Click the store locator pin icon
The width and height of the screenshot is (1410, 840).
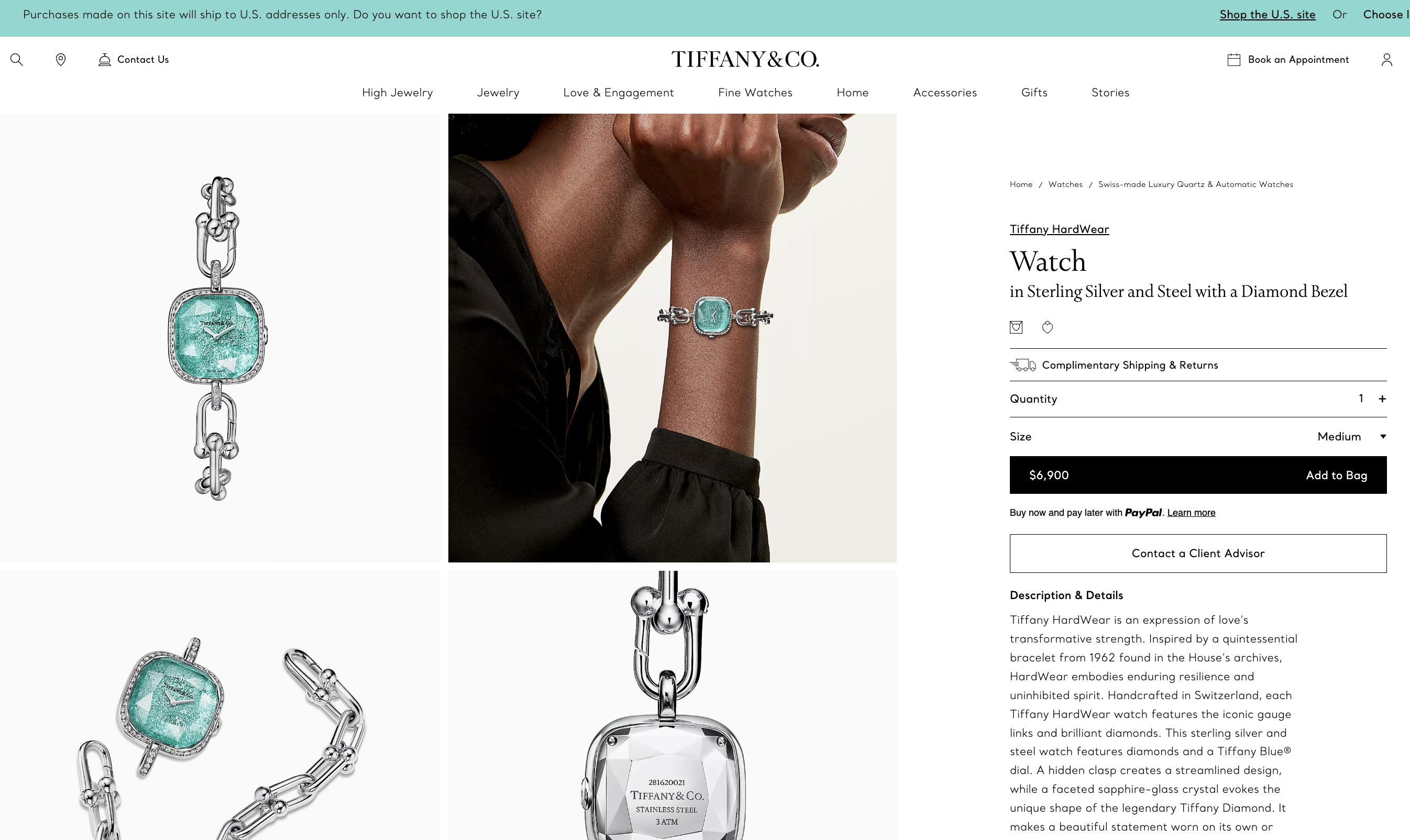click(61, 59)
